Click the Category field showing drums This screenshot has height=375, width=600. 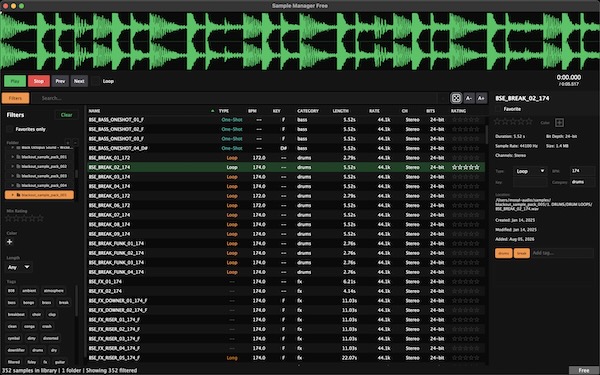(x=582, y=182)
